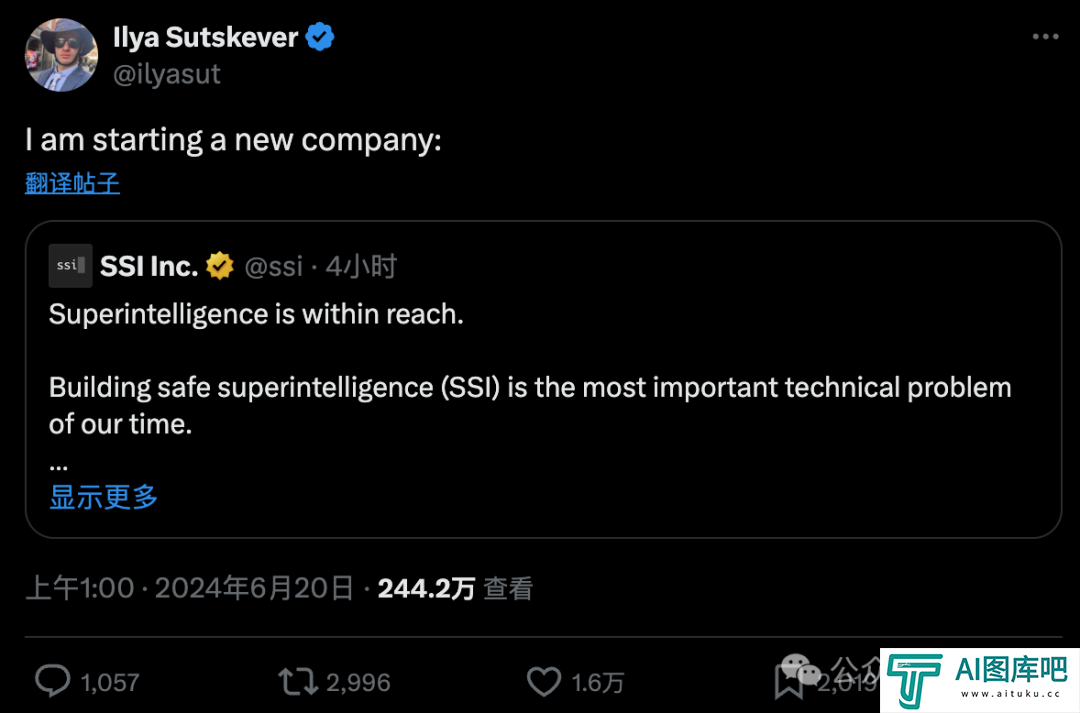
Task: Open the SSI Inc. avatar logo
Action: pos(70,265)
